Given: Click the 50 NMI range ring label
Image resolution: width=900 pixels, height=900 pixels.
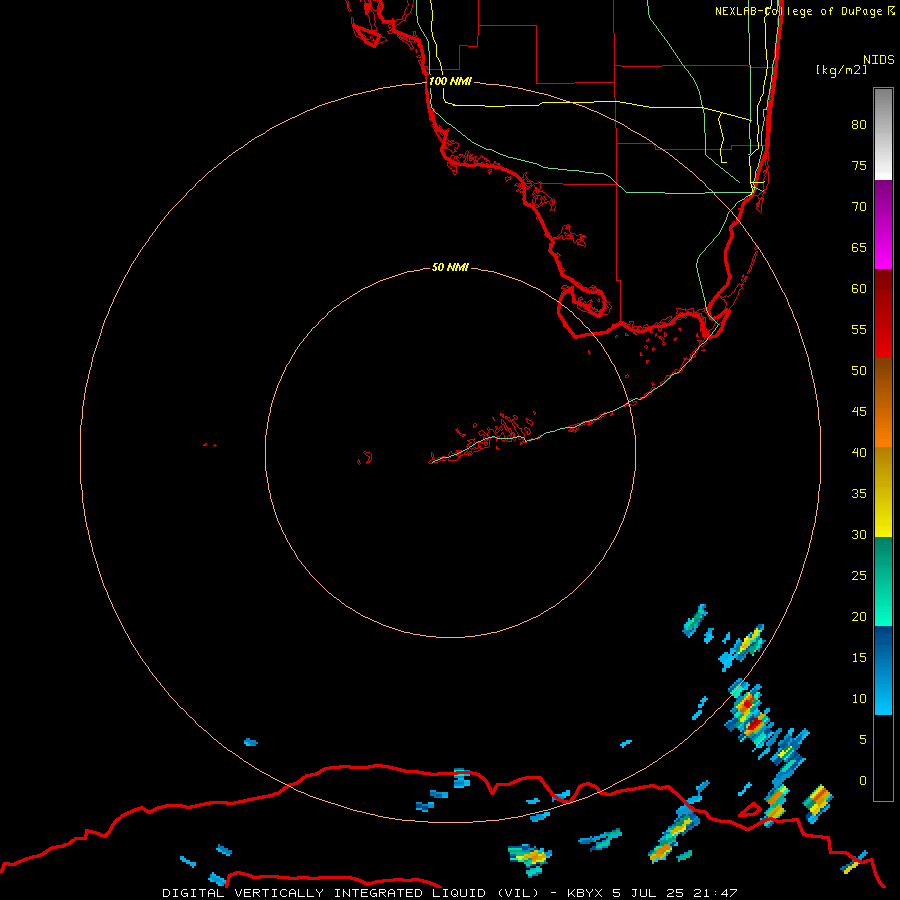Looking at the screenshot, I should point(450,267).
